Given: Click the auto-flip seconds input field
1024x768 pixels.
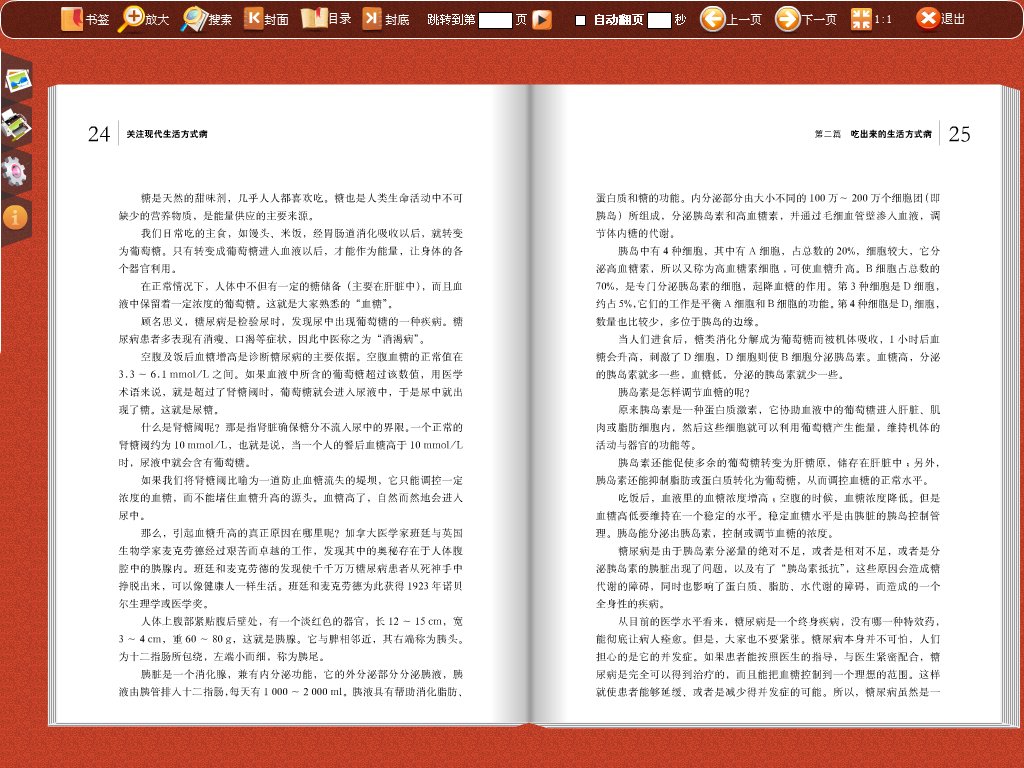Looking at the screenshot, I should coord(659,20).
